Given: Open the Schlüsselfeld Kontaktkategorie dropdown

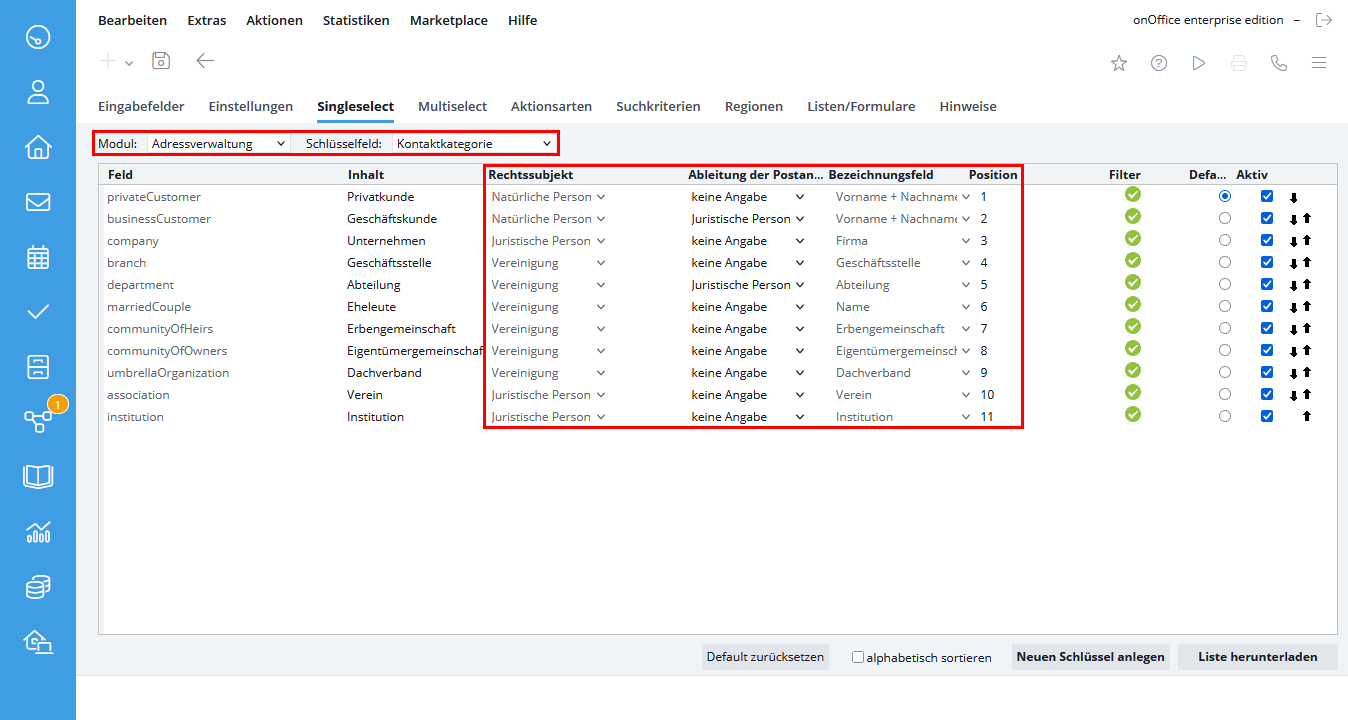Looking at the screenshot, I should point(473,144).
